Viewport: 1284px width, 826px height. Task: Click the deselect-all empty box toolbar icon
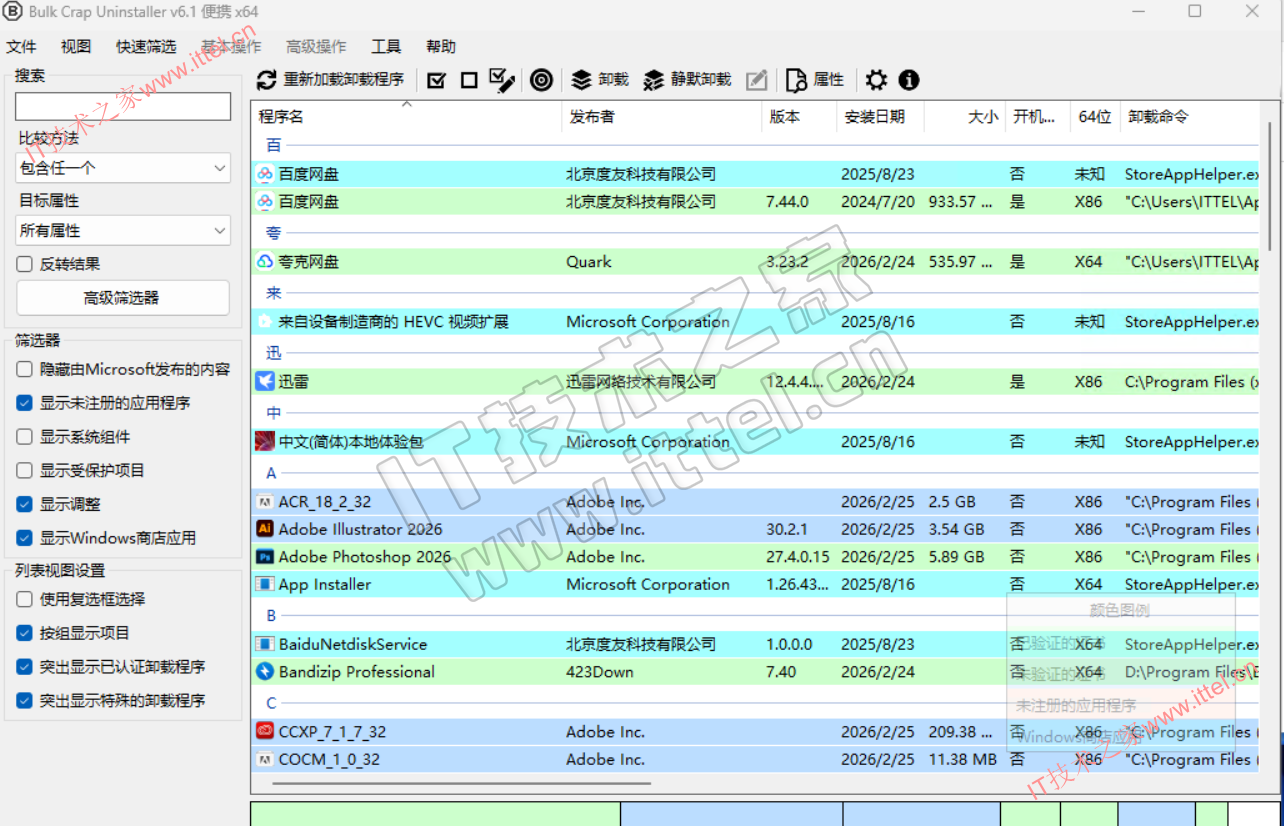(469, 80)
